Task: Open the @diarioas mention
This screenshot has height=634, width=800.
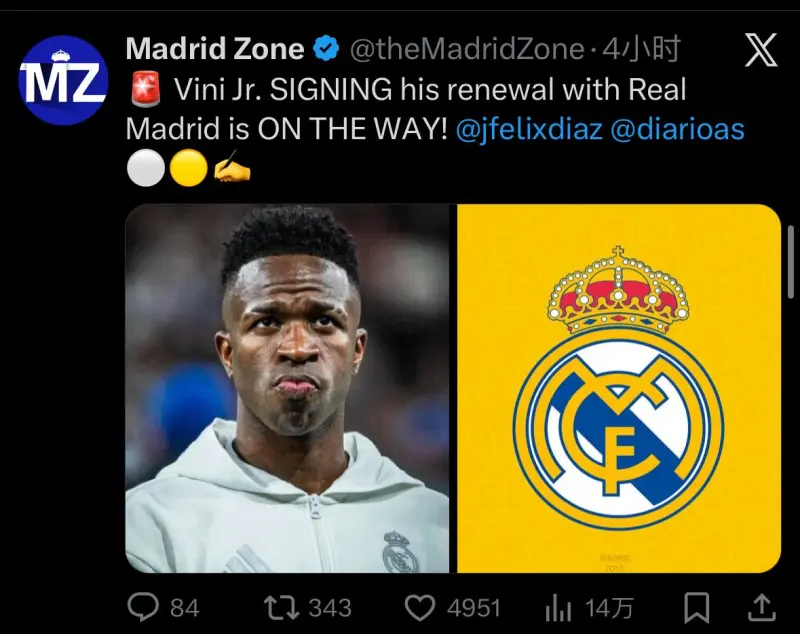Action: 677,129
